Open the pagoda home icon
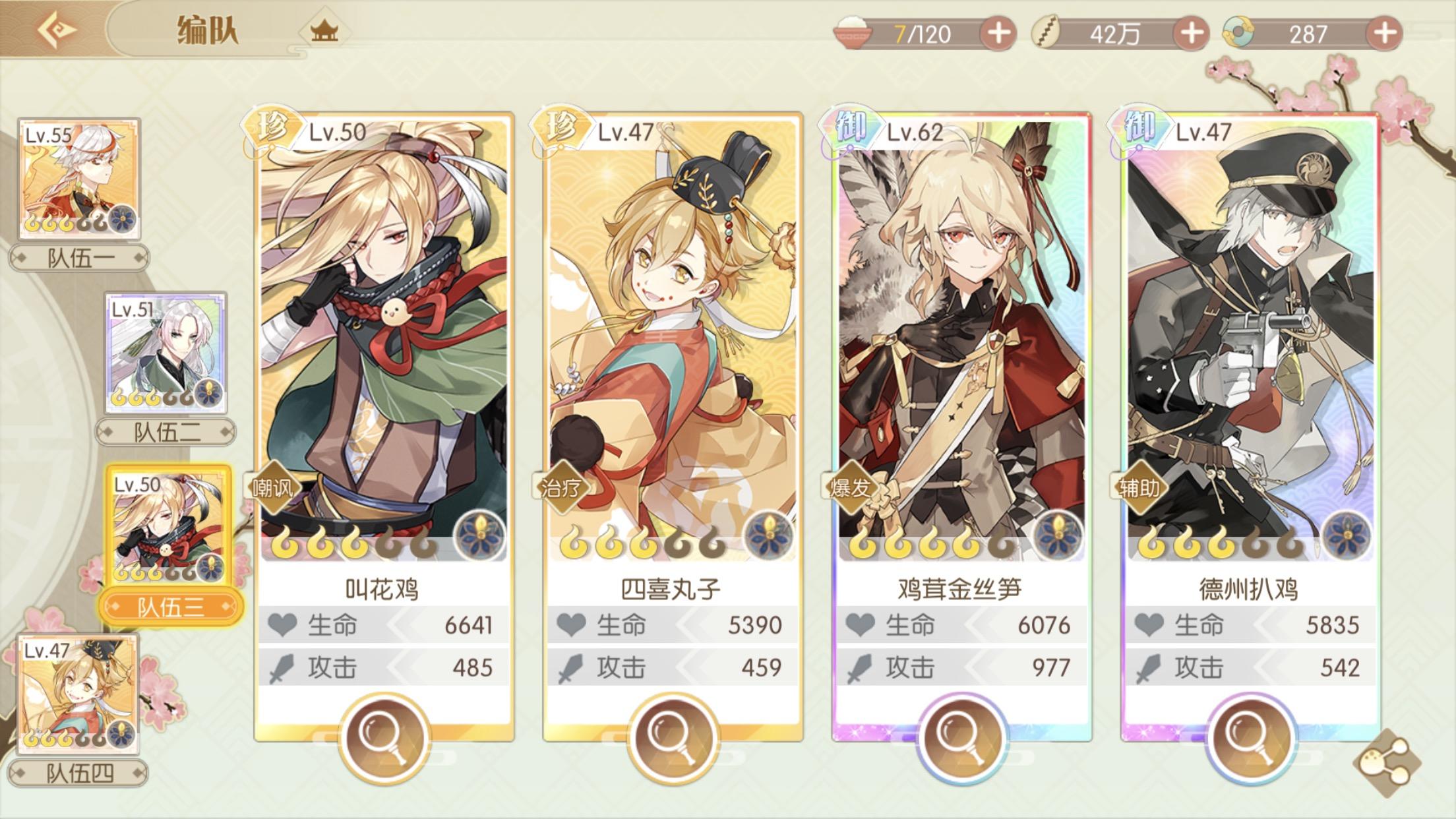Screen dimensions: 1456x819 (324, 30)
